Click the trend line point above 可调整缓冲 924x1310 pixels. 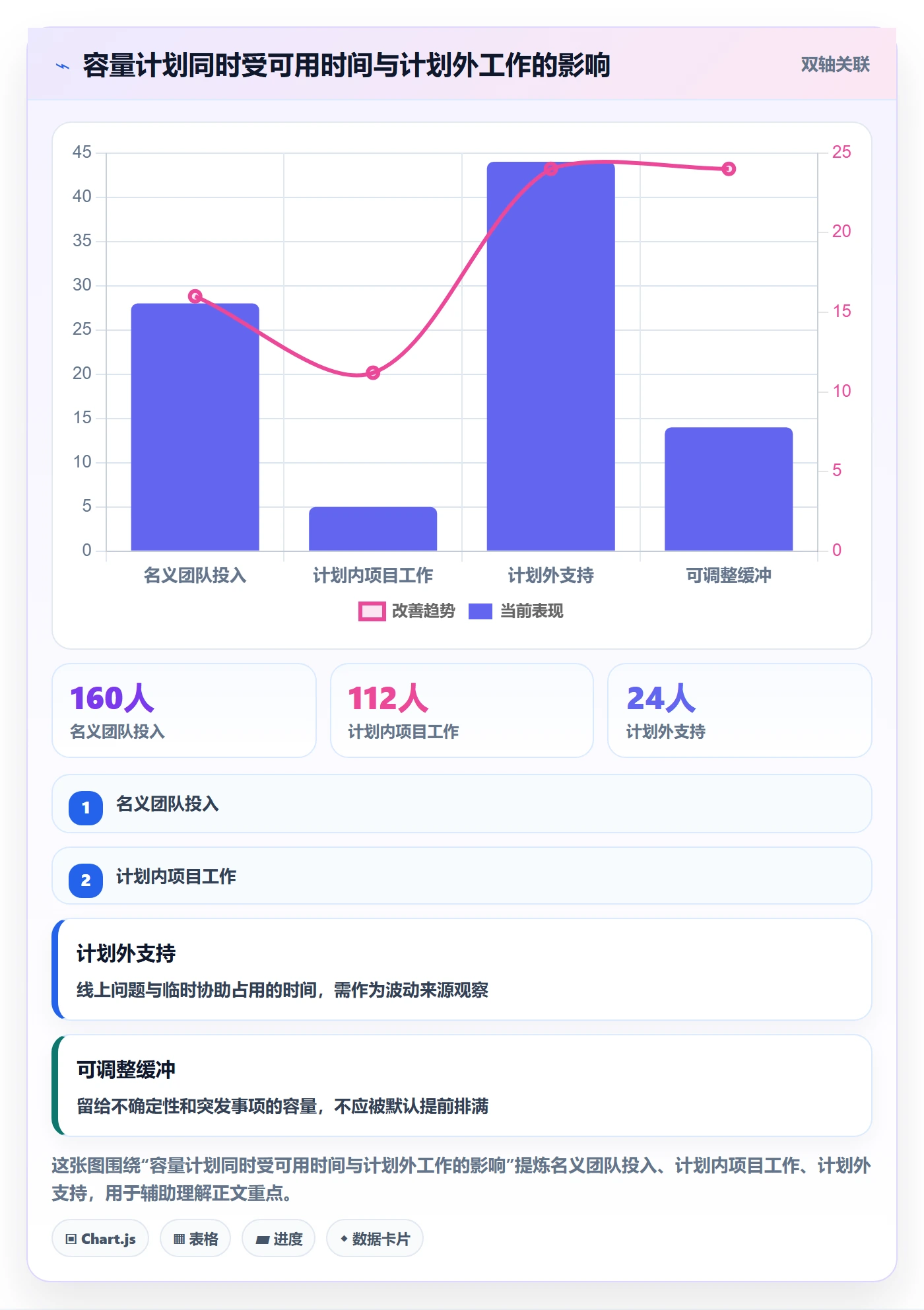click(729, 169)
